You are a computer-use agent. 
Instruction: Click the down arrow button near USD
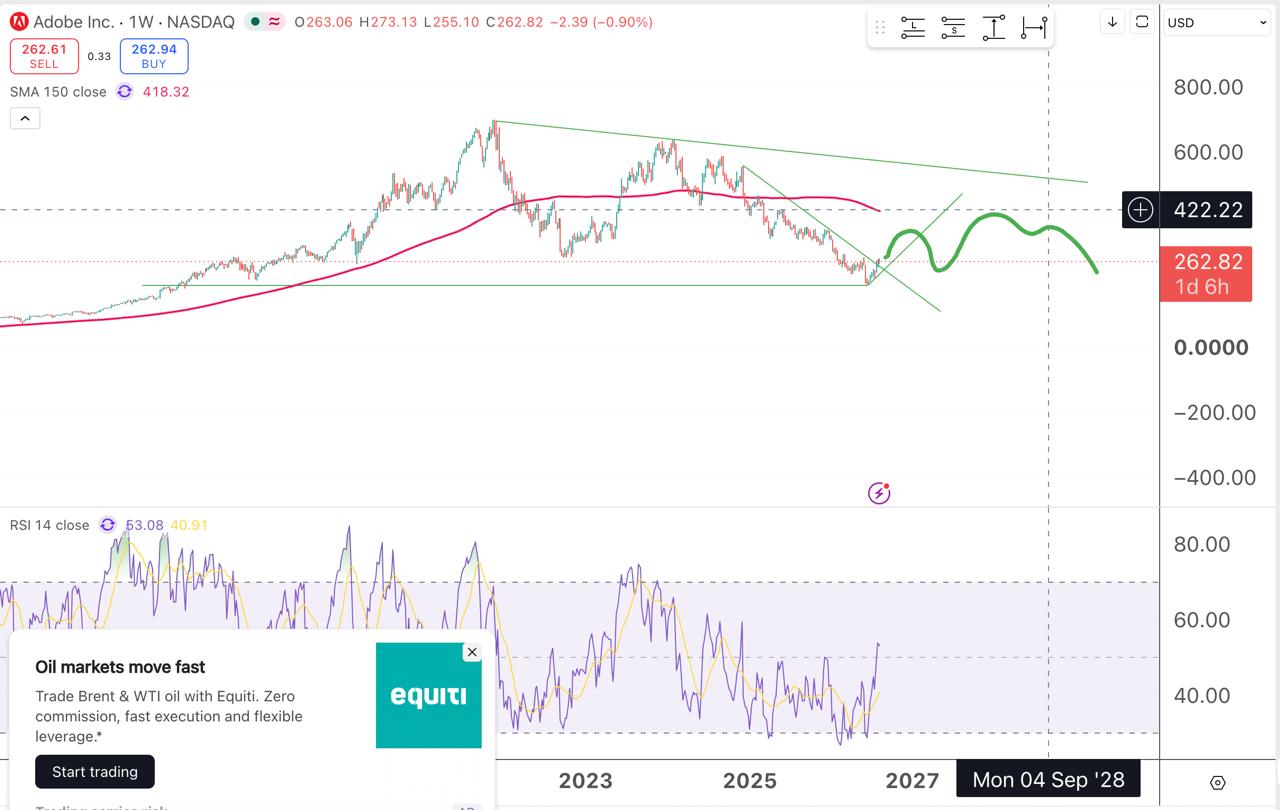click(1112, 22)
